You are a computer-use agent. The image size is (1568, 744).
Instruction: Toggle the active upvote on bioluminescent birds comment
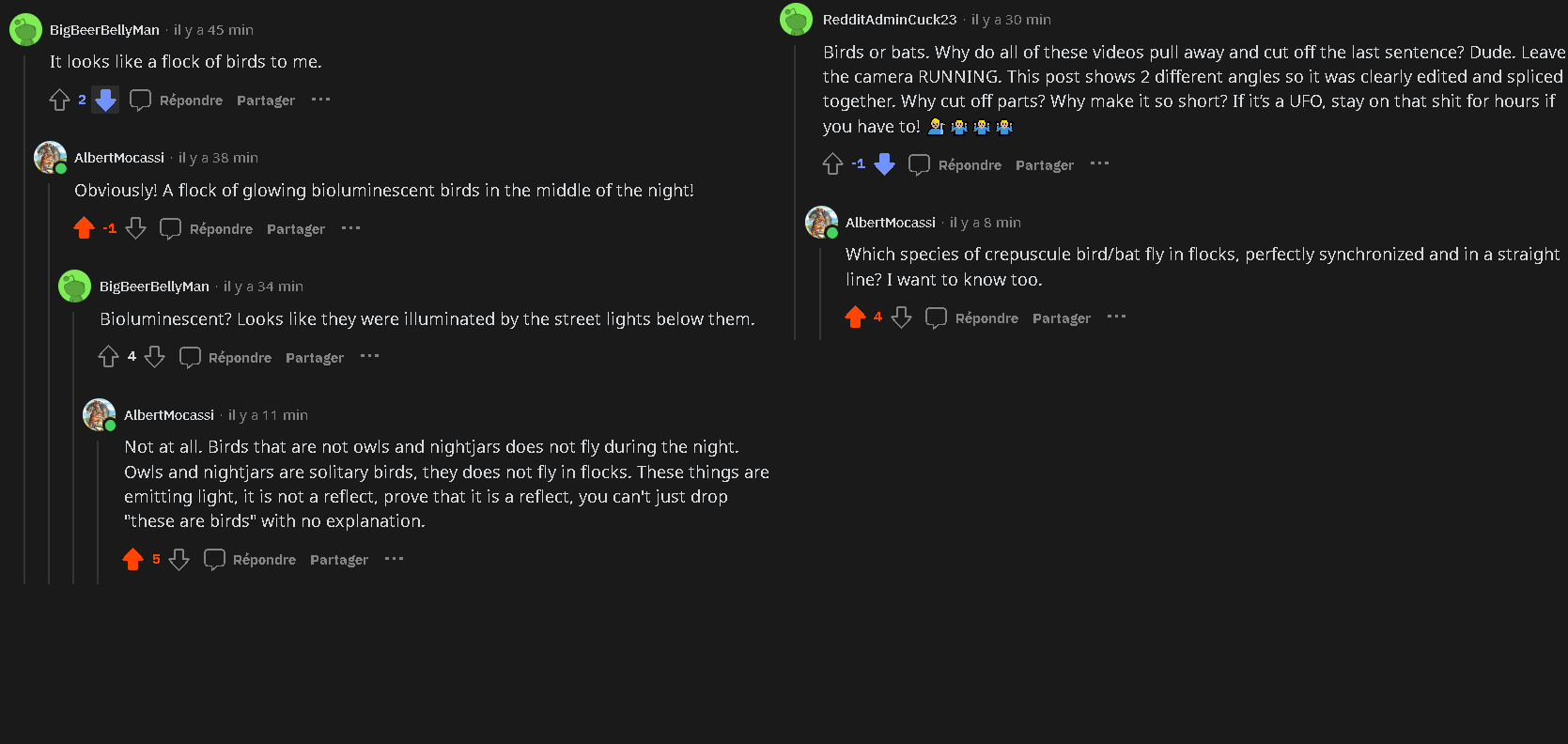click(84, 228)
